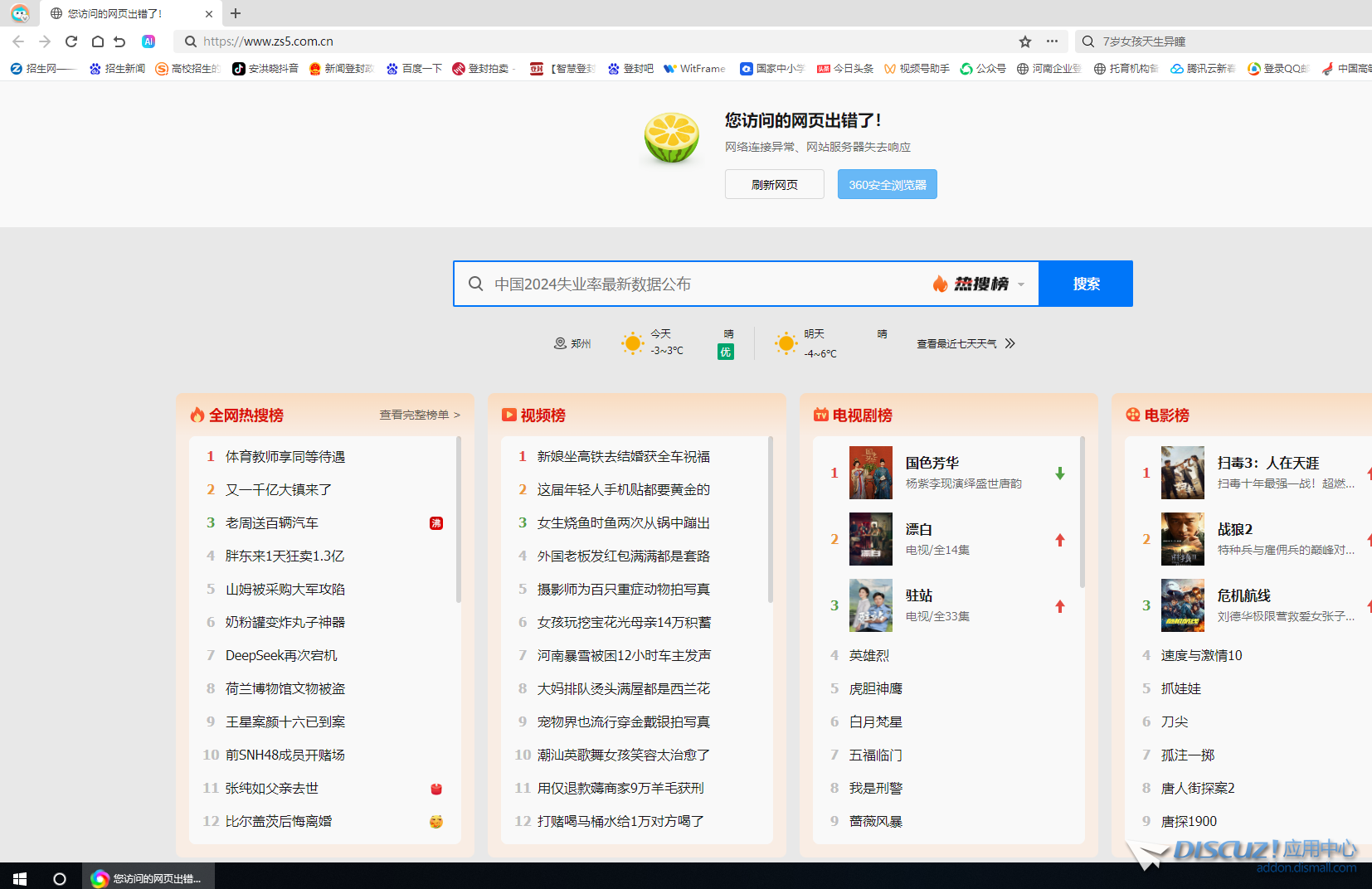Screen dimensions: 1372x889
Task: Click today's sunny weather icon
Action: click(632, 343)
